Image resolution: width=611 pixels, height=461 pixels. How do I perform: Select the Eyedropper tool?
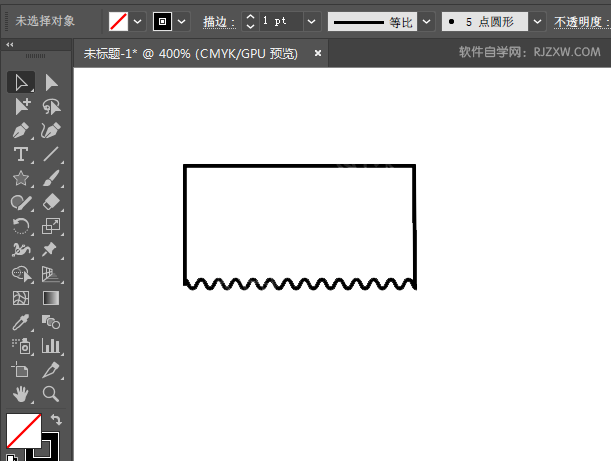tap(21, 322)
